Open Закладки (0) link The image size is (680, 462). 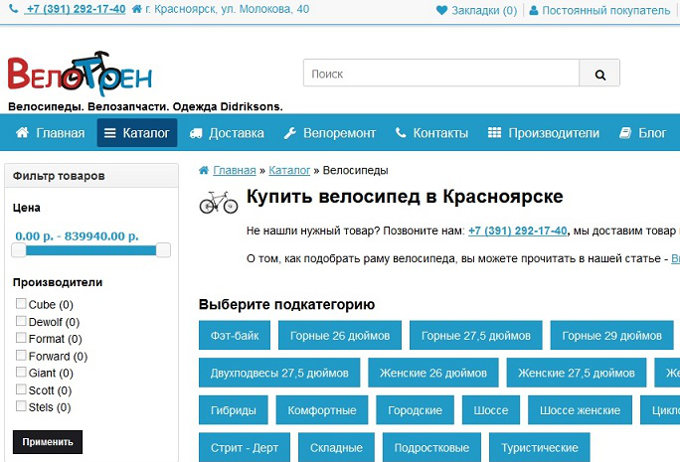(477, 10)
